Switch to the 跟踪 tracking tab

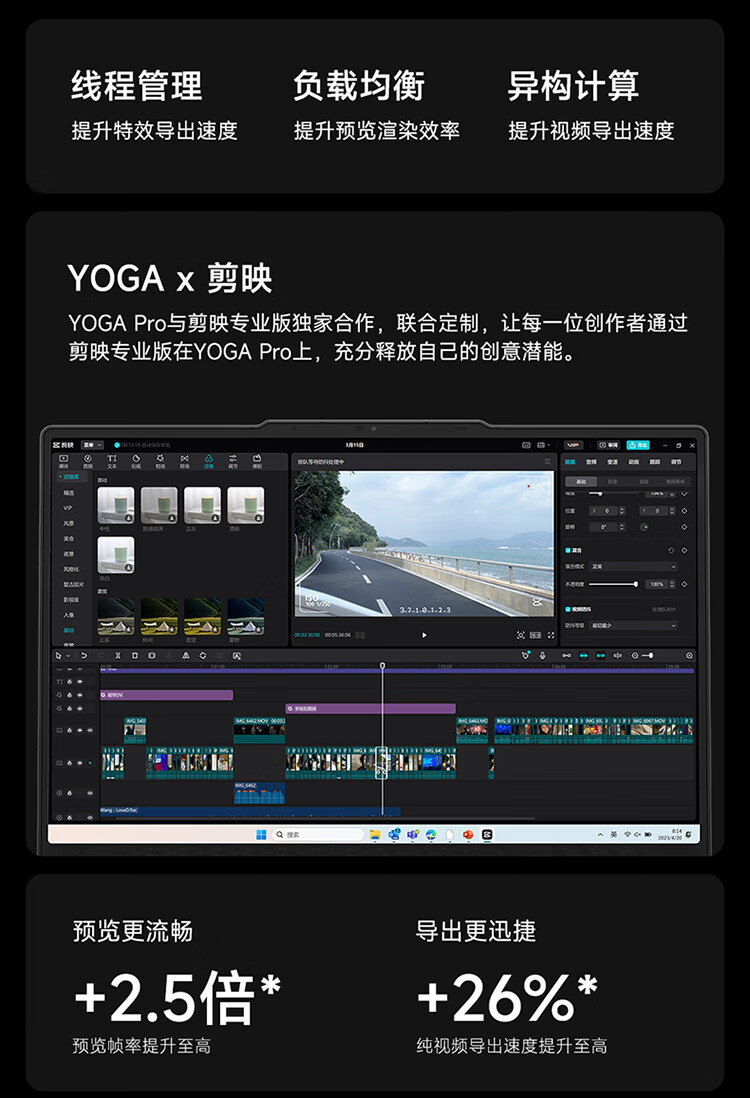tap(655, 462)
